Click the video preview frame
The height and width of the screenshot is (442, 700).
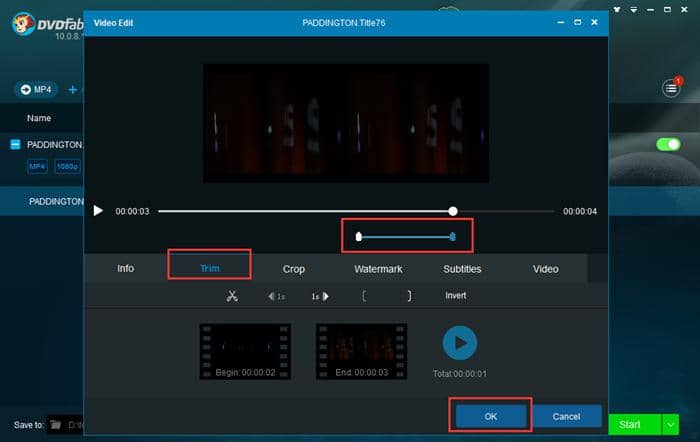click(346, 123)
